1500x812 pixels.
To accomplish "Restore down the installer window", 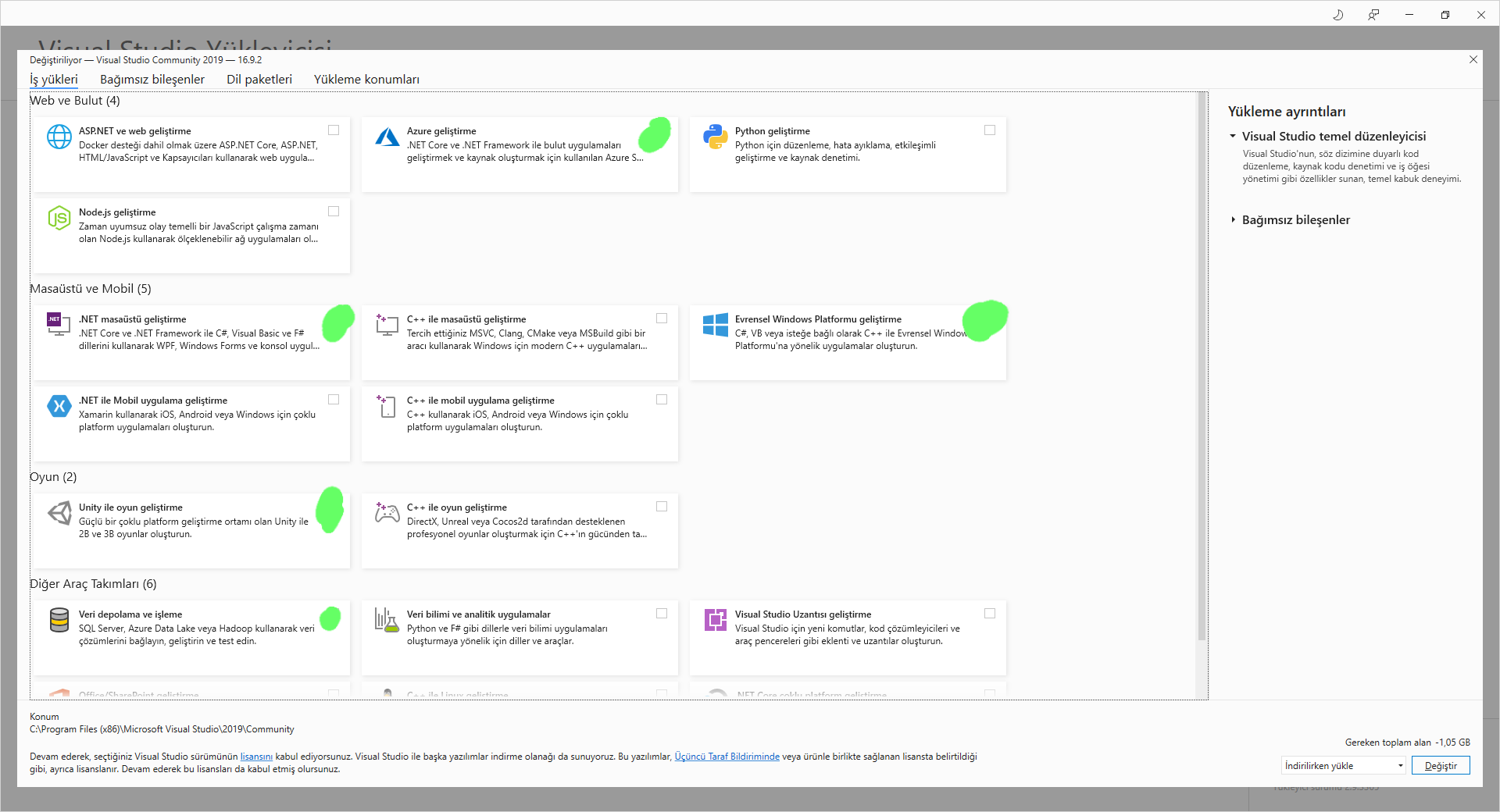I will tap(1445, 15).
